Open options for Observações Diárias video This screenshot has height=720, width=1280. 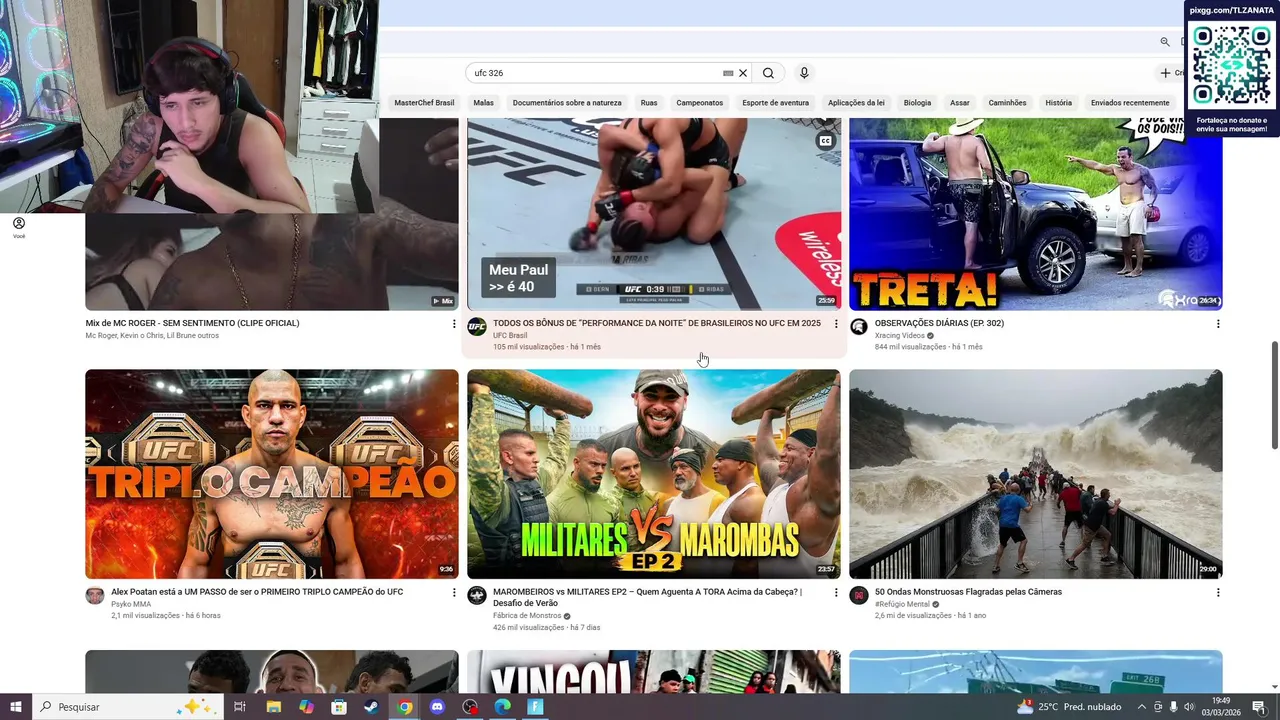tap(1218, 324)
